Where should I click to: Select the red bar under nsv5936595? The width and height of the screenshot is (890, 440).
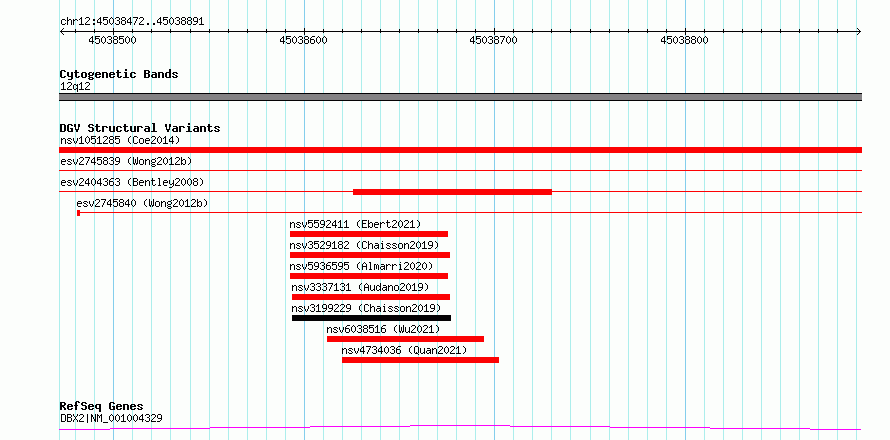coord(369,276)
